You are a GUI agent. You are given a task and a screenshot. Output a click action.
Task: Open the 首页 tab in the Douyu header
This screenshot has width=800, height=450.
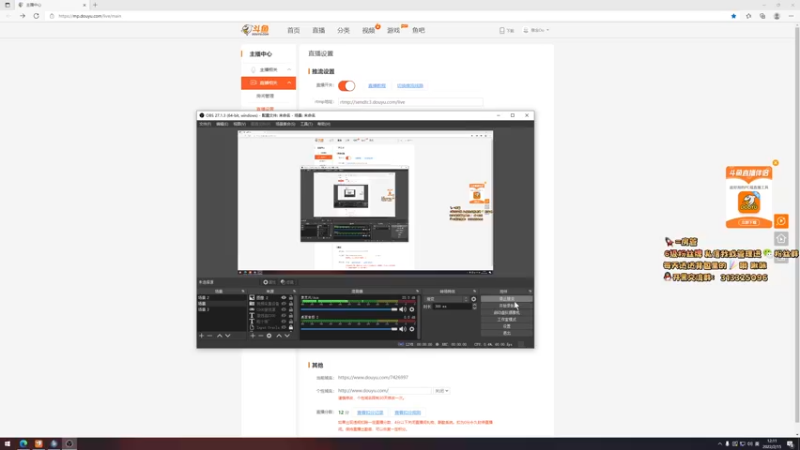click(293, 31)
